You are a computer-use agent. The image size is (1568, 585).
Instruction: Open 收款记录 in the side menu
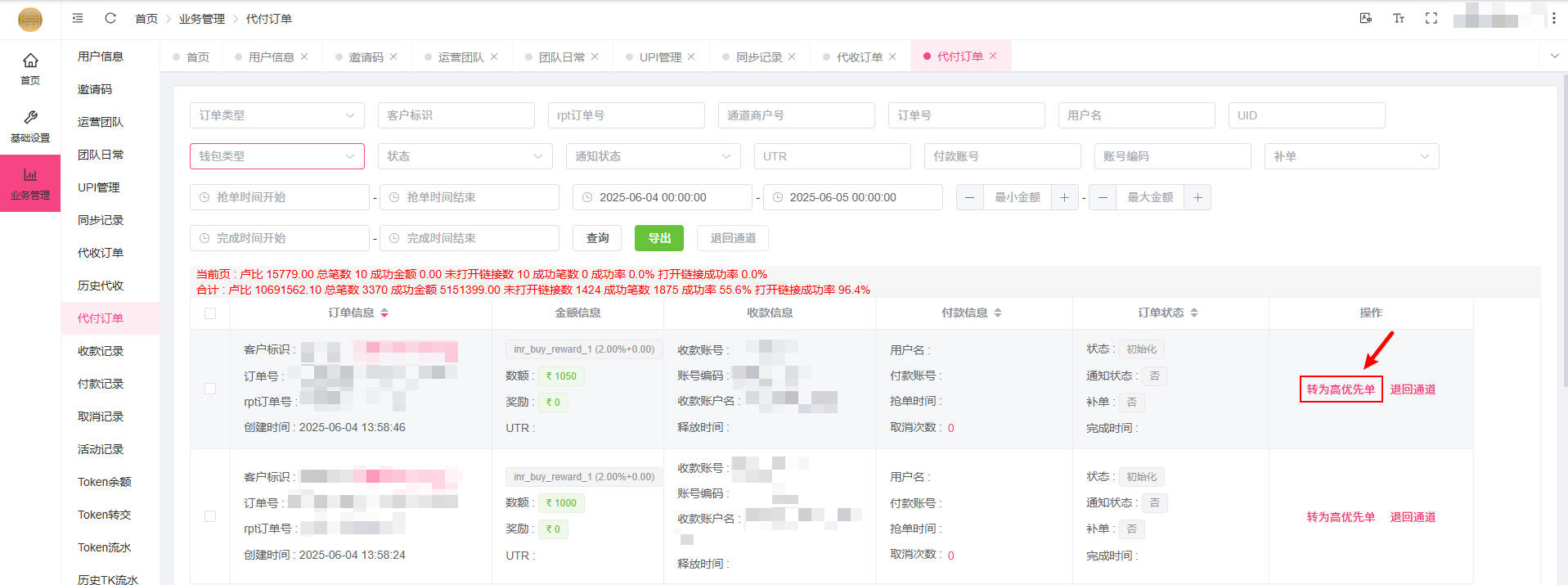tap(101, 351)
